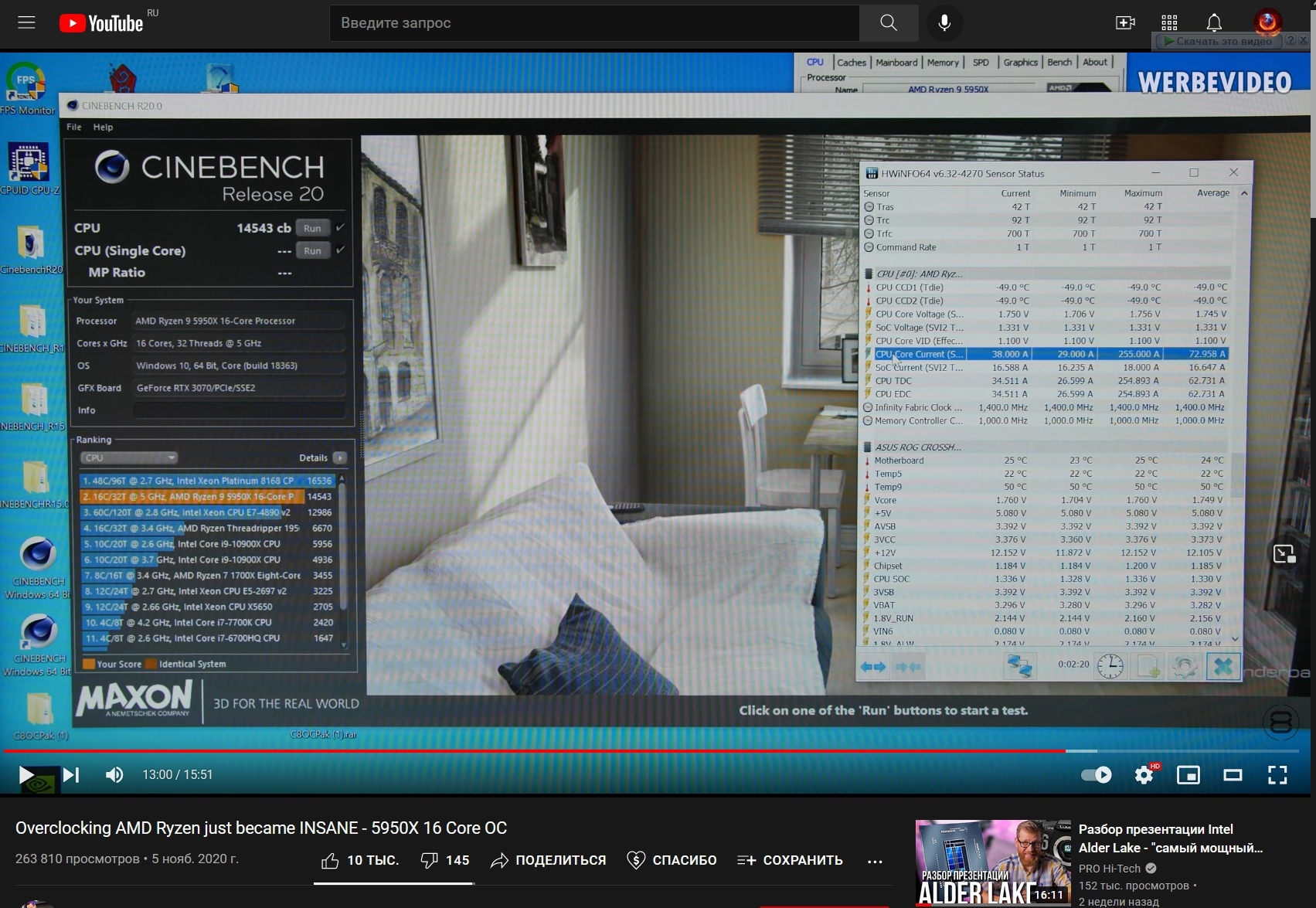
Task: Open more actions three-dot menu
Action: click(875, 861)
